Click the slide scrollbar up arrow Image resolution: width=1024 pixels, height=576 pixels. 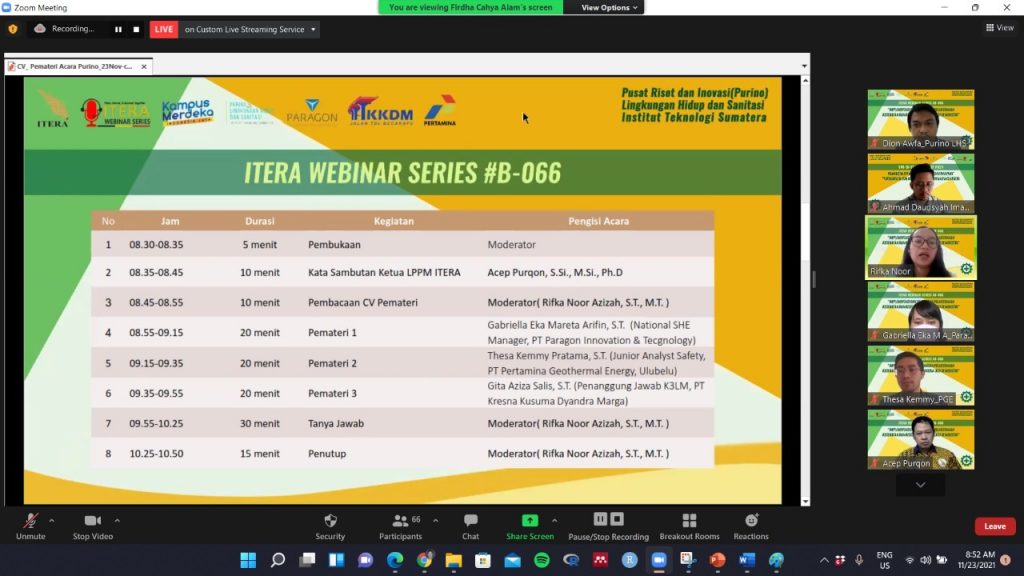(805, 80)
